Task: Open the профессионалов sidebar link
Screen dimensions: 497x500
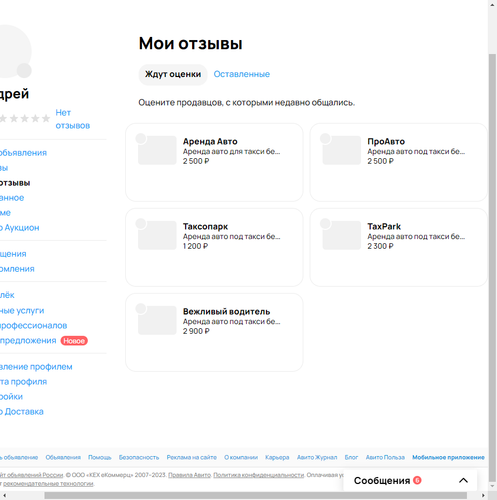Action: 33,325
